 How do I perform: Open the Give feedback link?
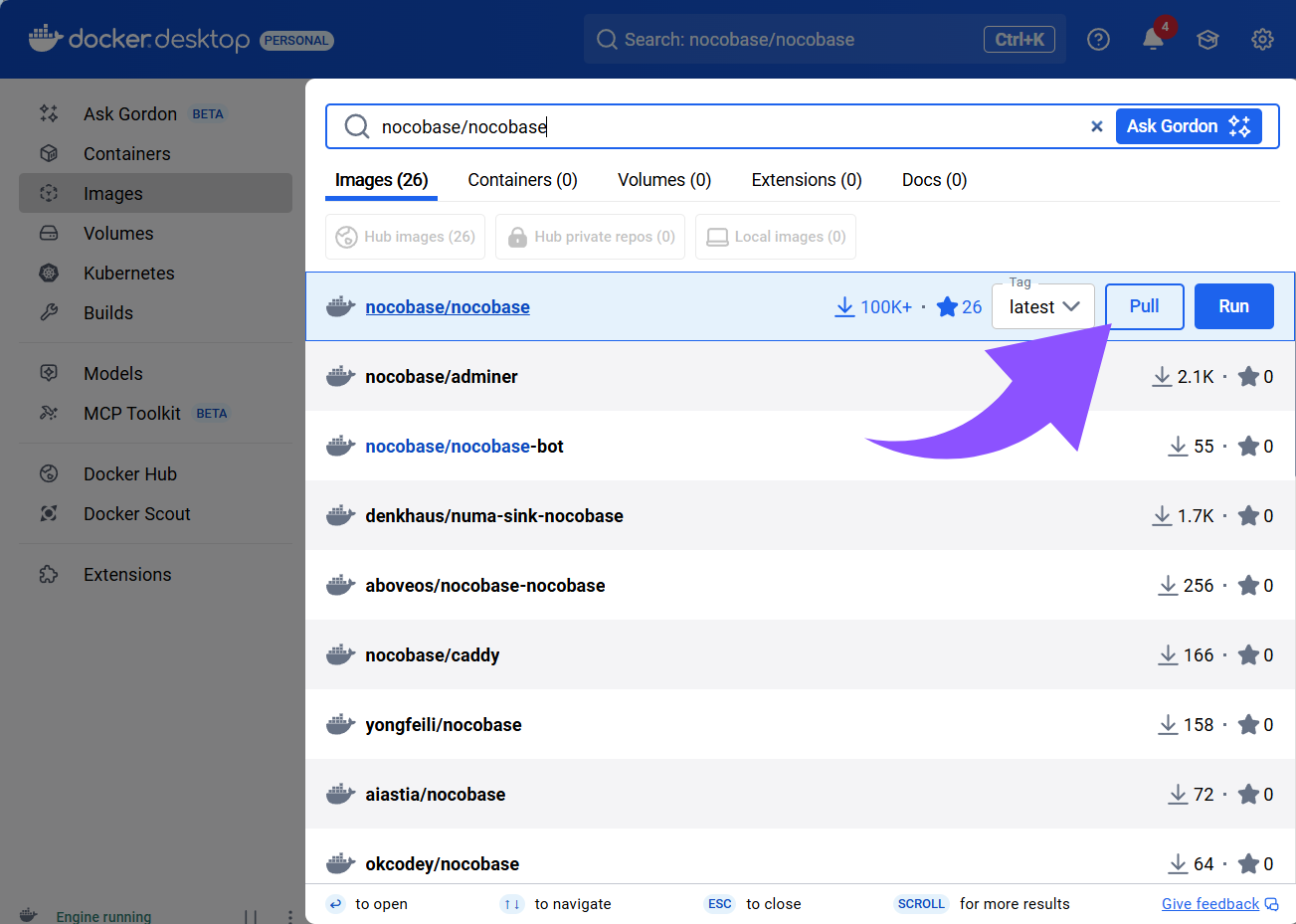1209,904
